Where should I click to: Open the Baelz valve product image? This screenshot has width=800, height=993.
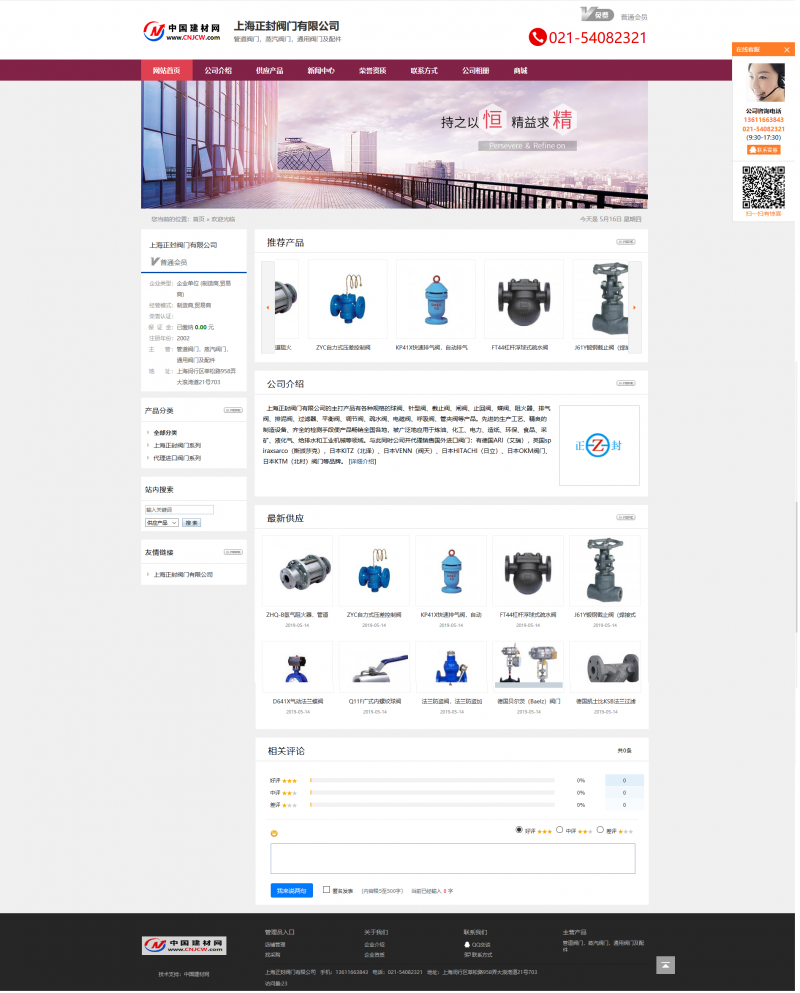tap(528, 667)
